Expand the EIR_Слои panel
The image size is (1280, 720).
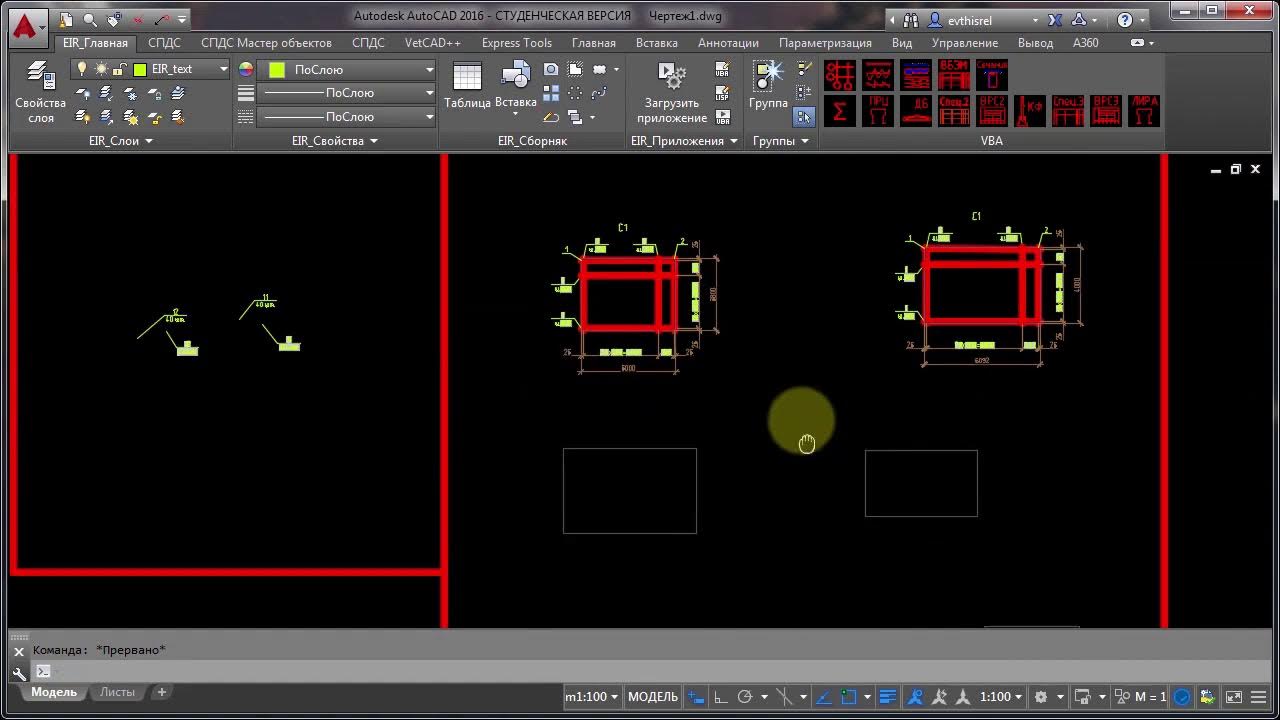pos(120,141)
